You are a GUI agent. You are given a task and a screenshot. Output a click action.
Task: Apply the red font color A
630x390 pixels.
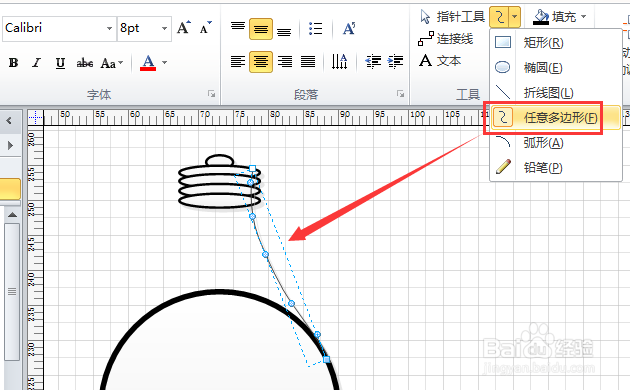(x=148, y=63)
